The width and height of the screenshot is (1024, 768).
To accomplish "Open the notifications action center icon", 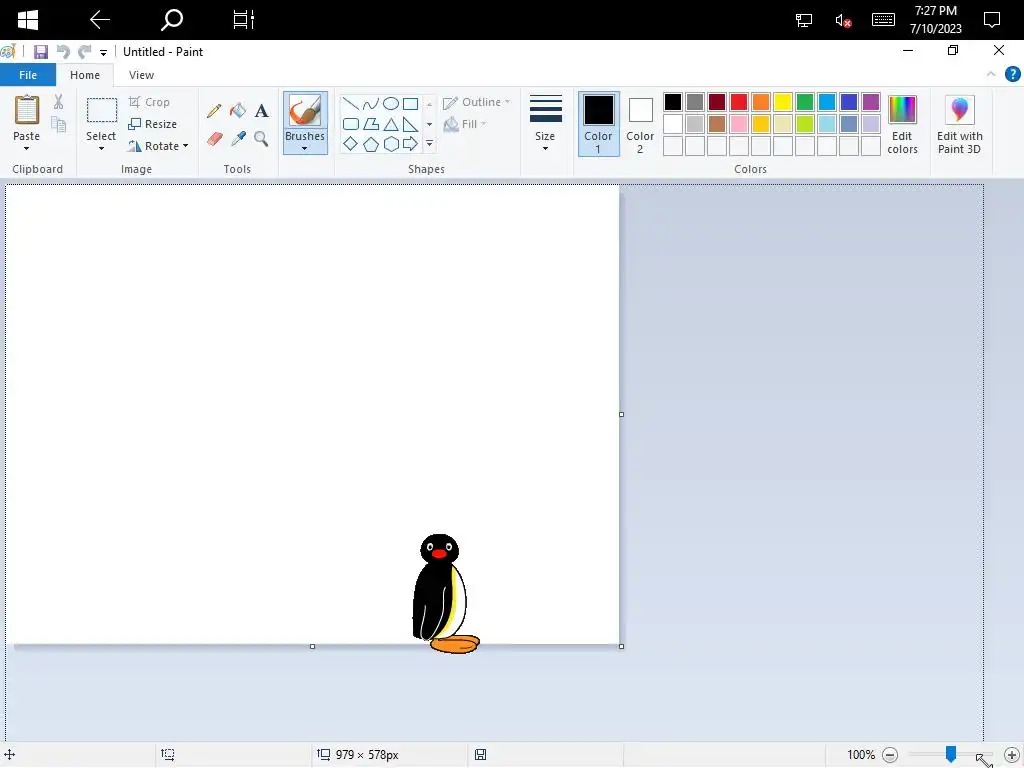I will point(991,20).
